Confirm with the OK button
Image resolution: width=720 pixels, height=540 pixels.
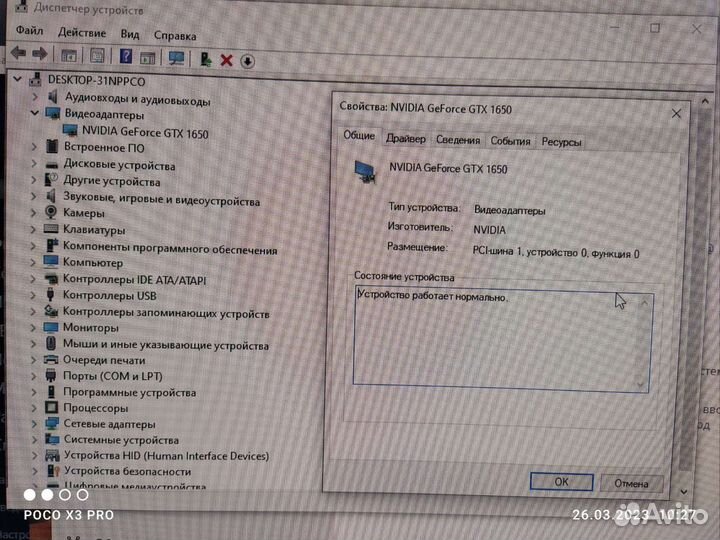561,482
